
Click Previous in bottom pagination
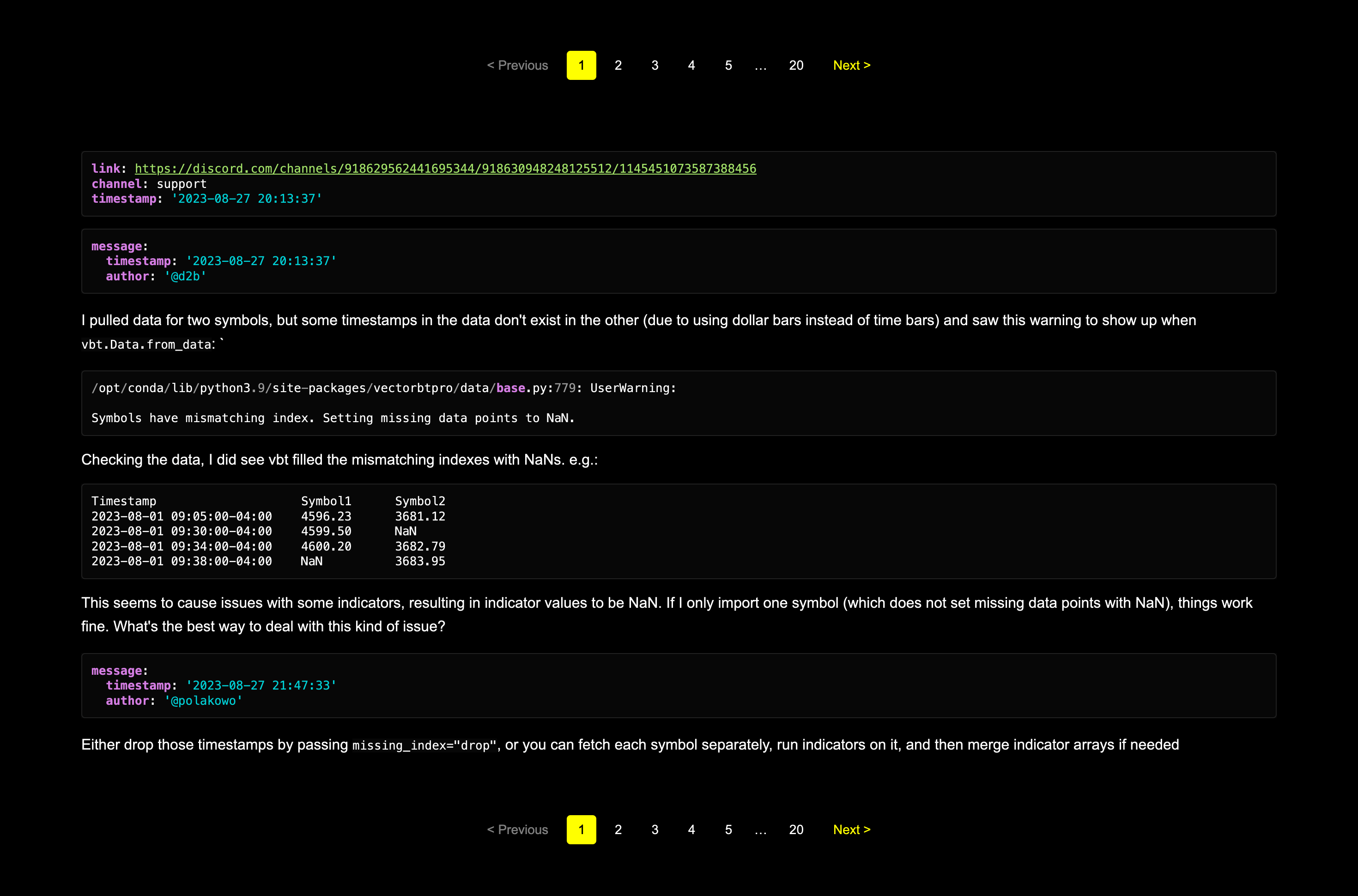[517, 829]
